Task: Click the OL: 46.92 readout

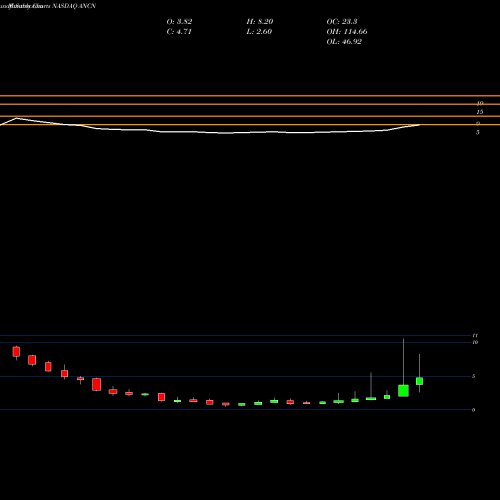Action: point(344,42)
